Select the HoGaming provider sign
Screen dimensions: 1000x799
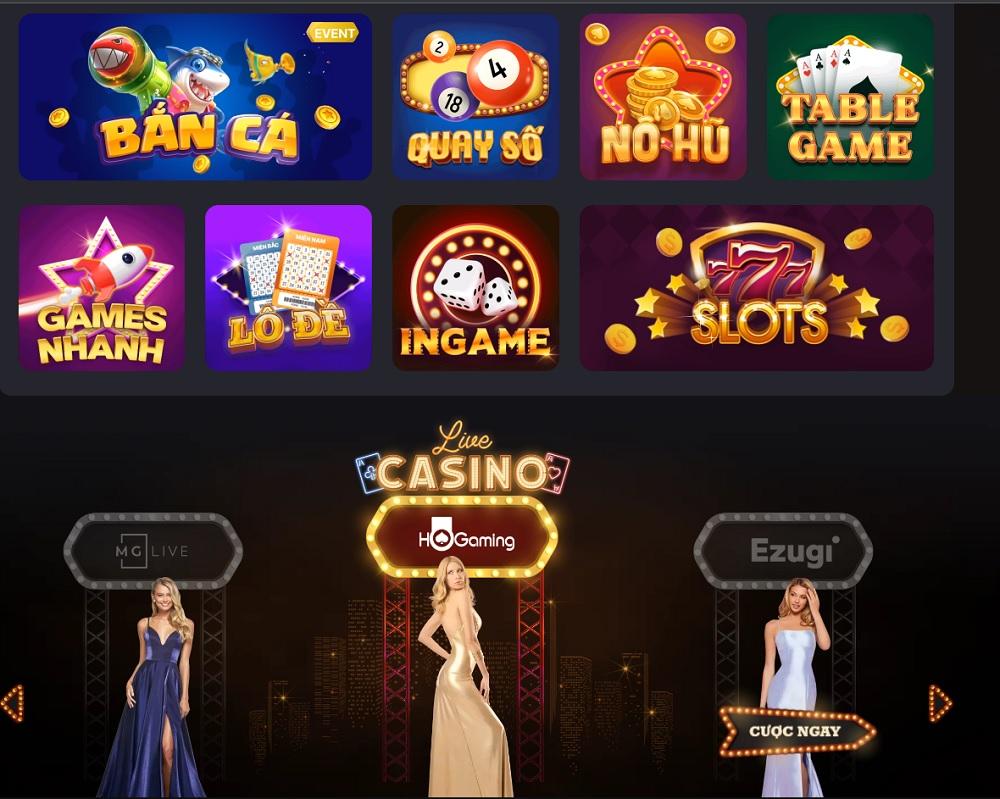click(462, 538)
